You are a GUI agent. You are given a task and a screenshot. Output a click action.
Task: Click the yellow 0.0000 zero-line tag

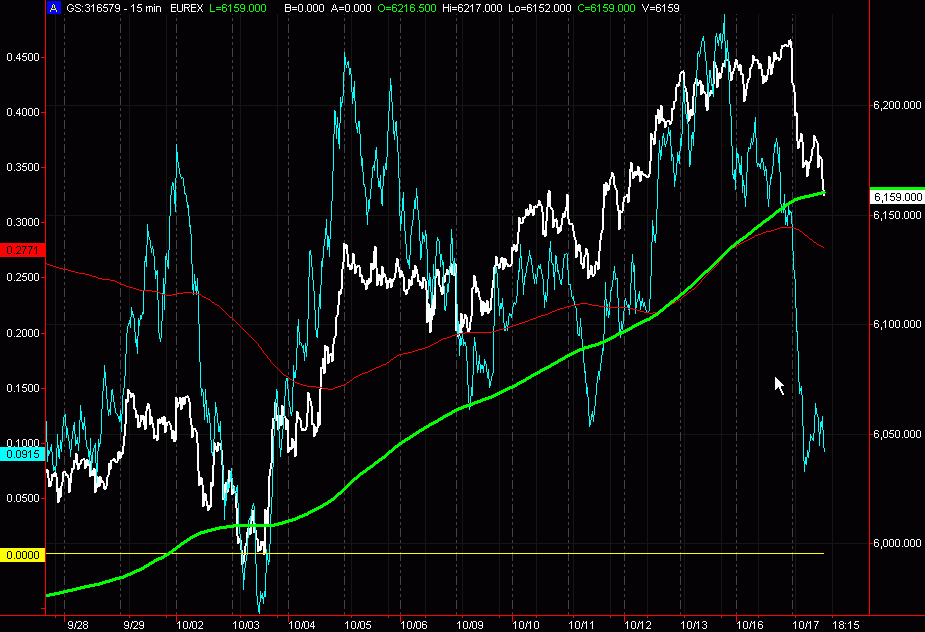click(x=22, y=555)
